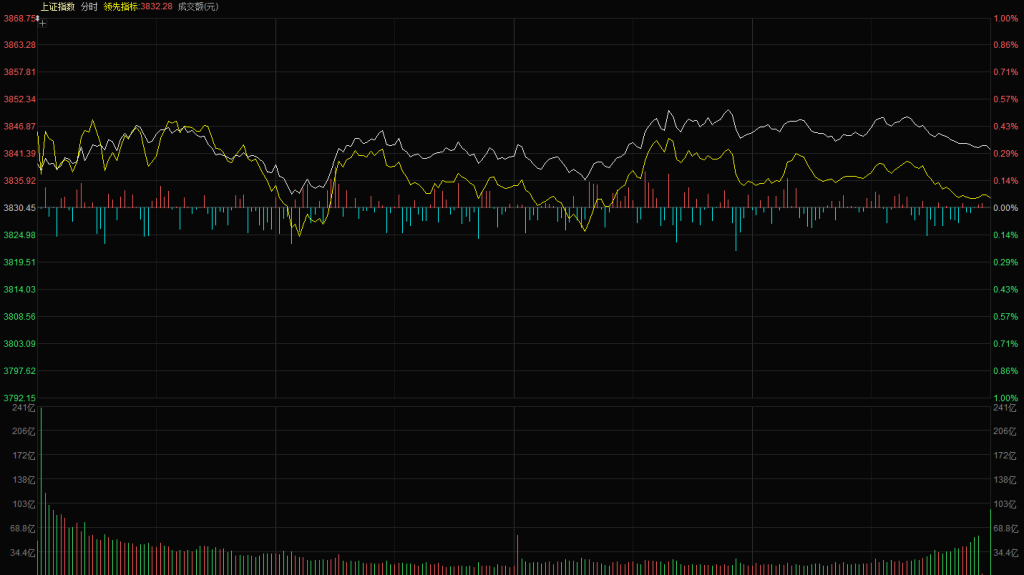
Task: Click the yellow 领先指标 indicator label
Action: pos(121,7)
